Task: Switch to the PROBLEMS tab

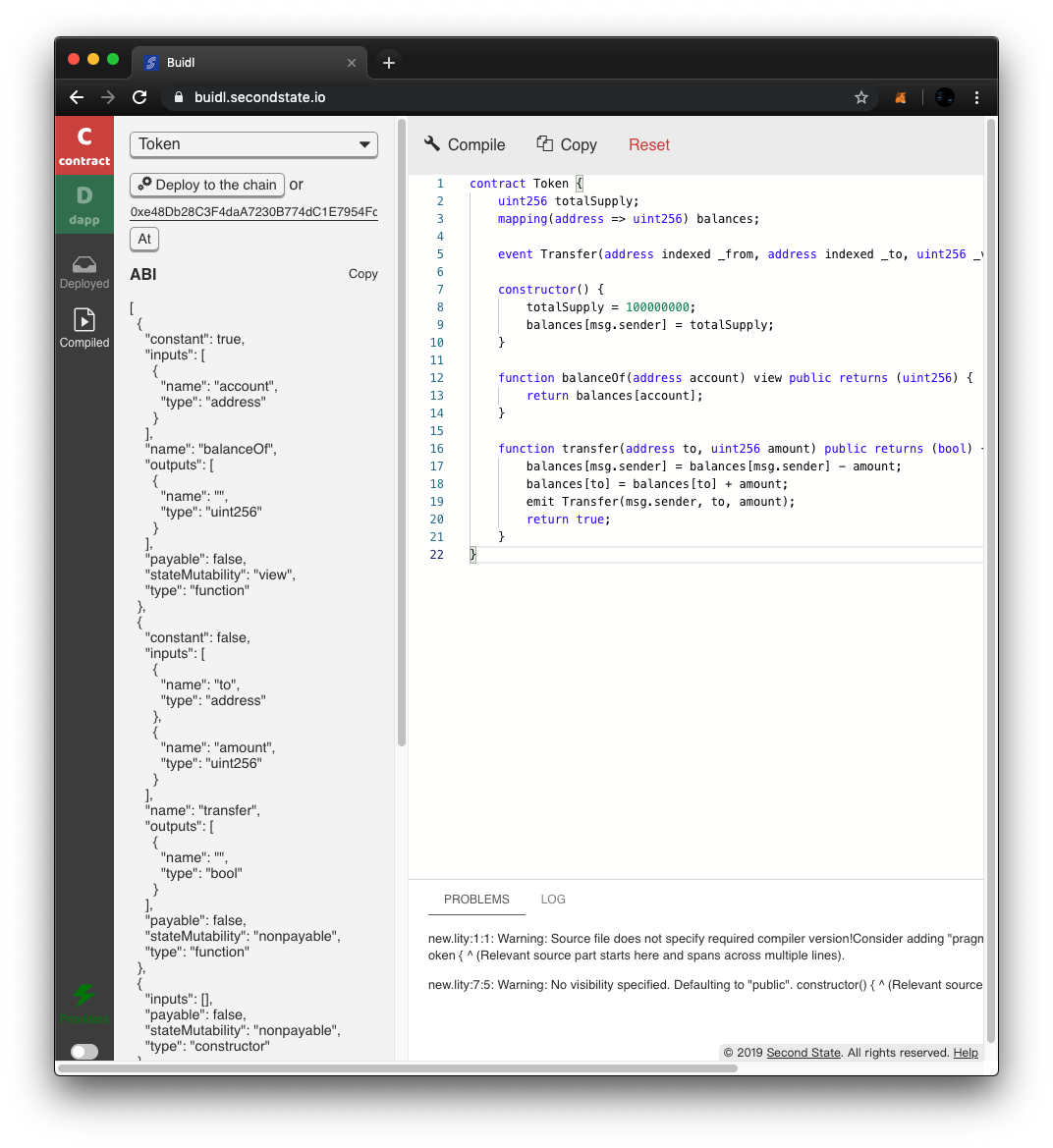Action: click(476, 900)
